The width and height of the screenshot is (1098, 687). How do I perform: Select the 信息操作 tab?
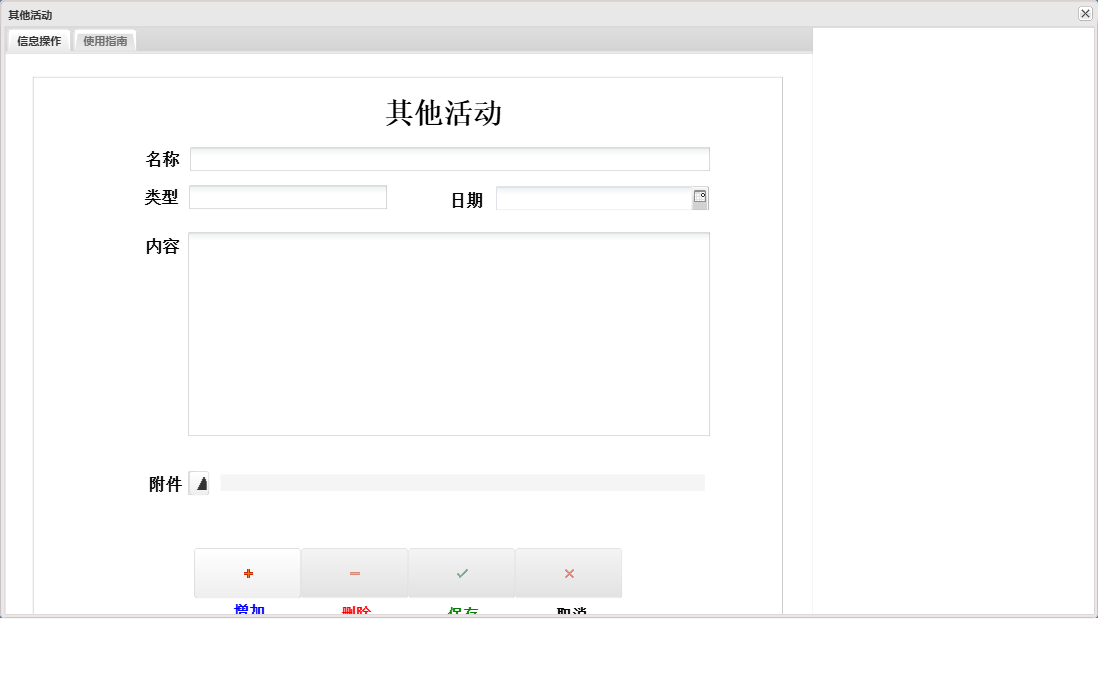point(37,41)
